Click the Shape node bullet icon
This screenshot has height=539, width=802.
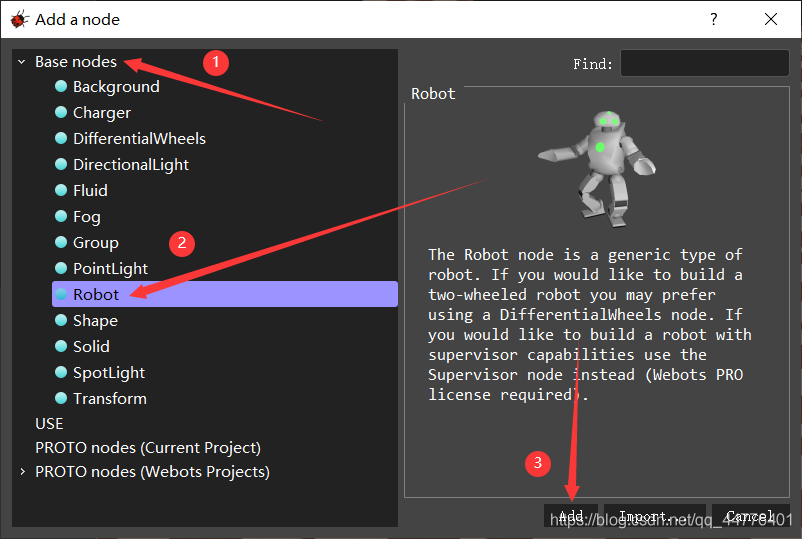[x=61, y=320]
